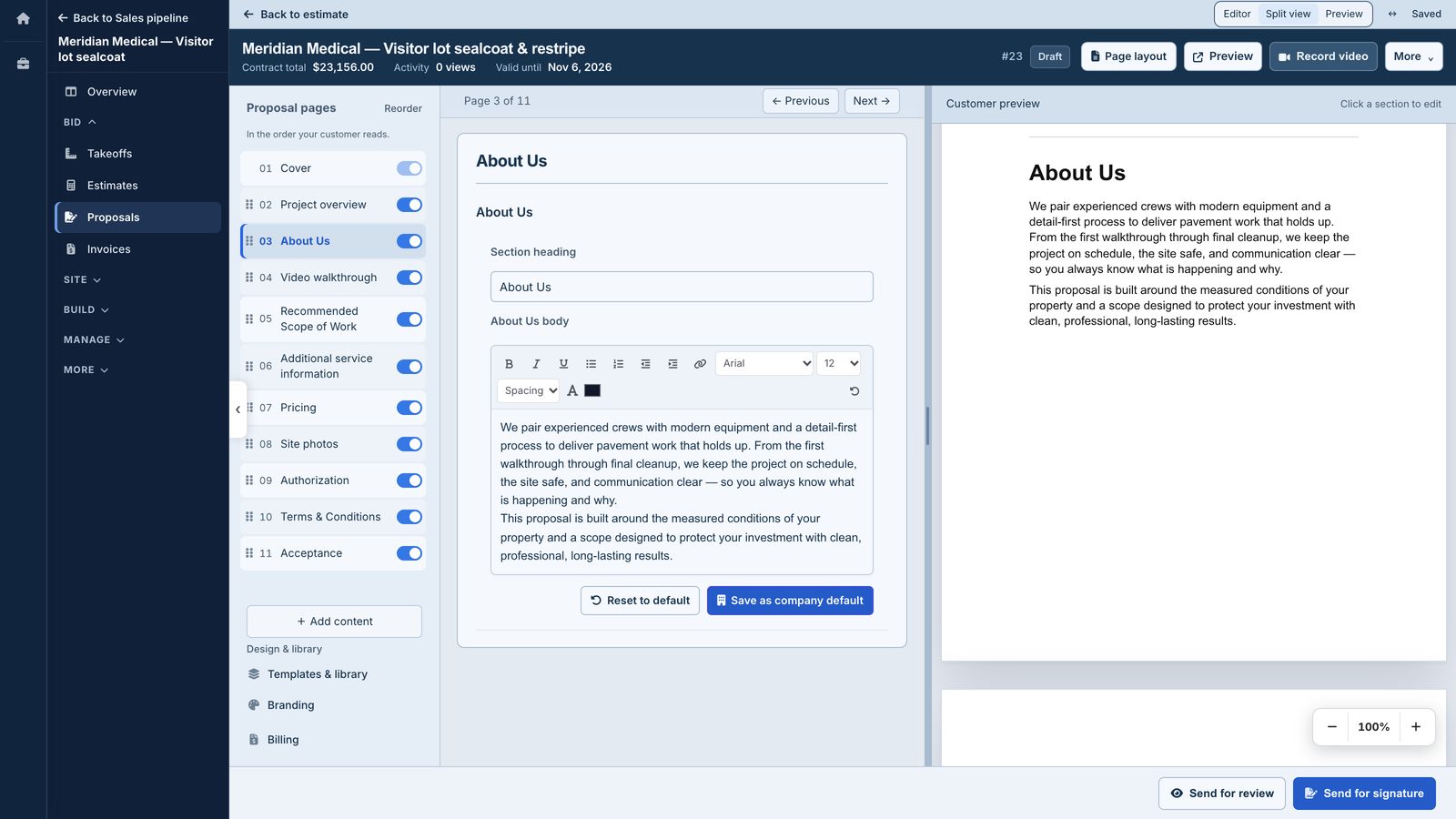Screen dimensions: 1456x819
Task: Click Send for signature button
Action: pyautogui.click(x=1364, y=794)
